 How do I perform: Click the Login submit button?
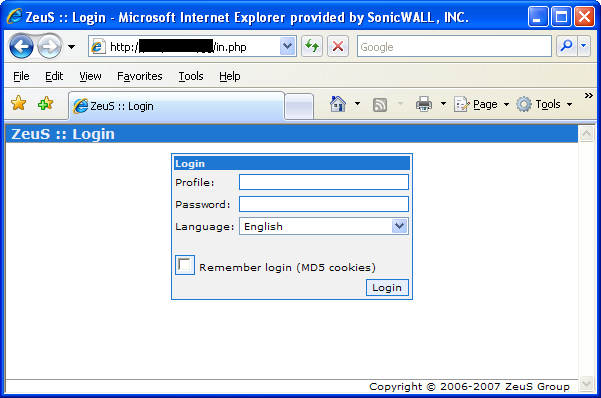coord(387,288)
